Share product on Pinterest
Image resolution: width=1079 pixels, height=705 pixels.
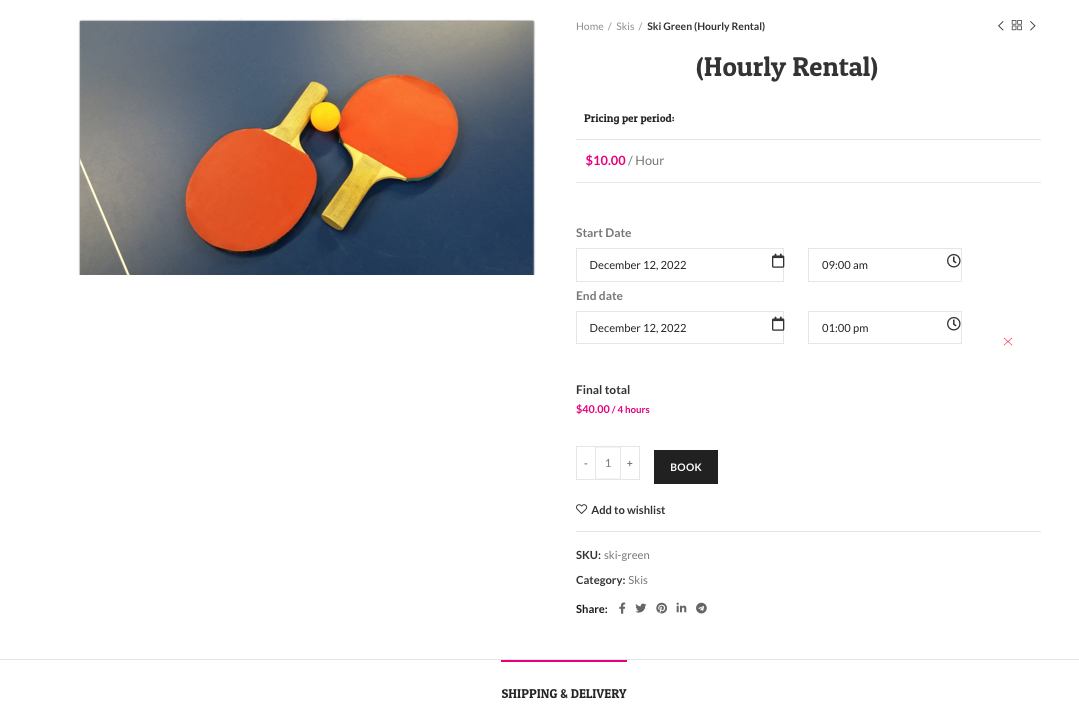(661, 608)
